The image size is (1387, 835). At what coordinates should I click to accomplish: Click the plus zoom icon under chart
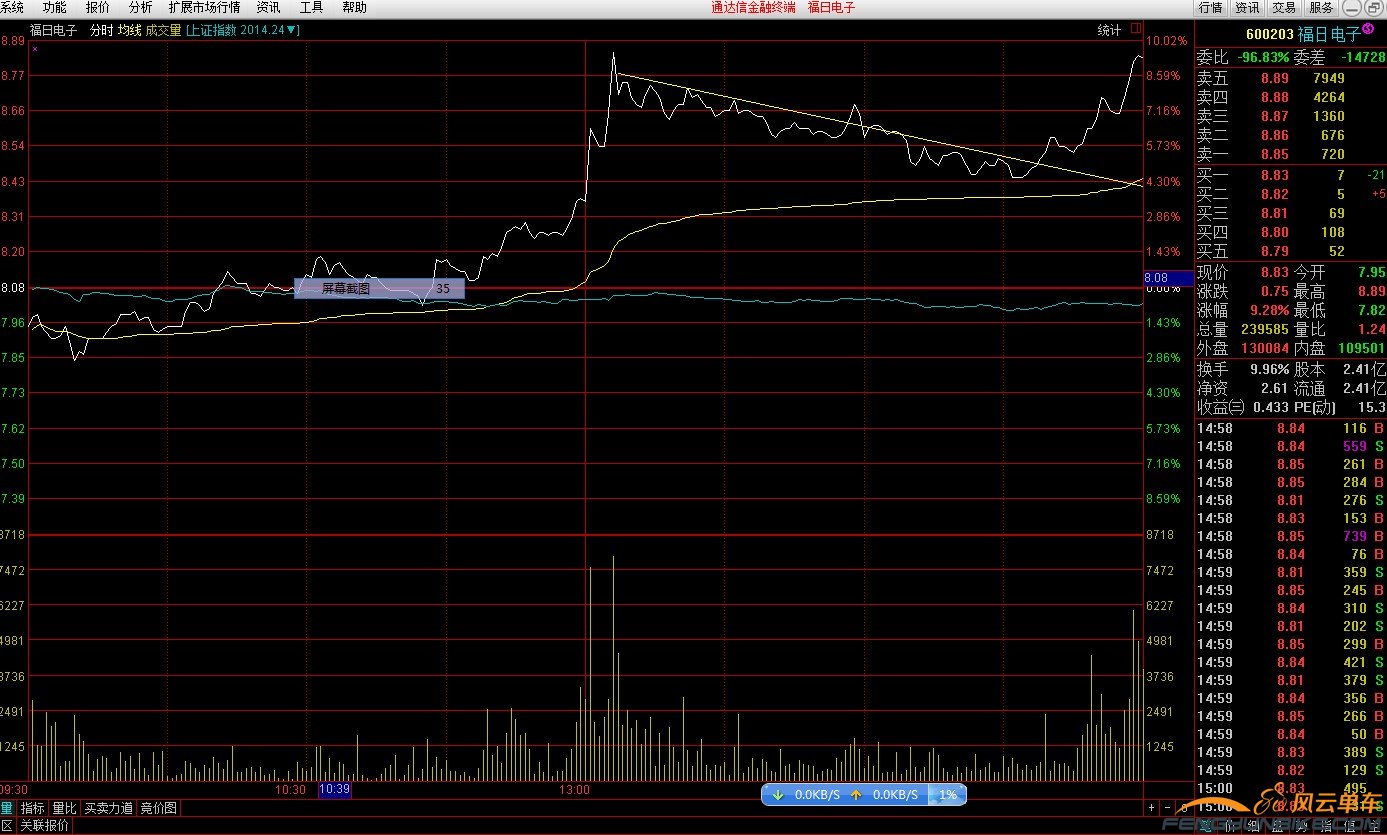[1152, 808]
